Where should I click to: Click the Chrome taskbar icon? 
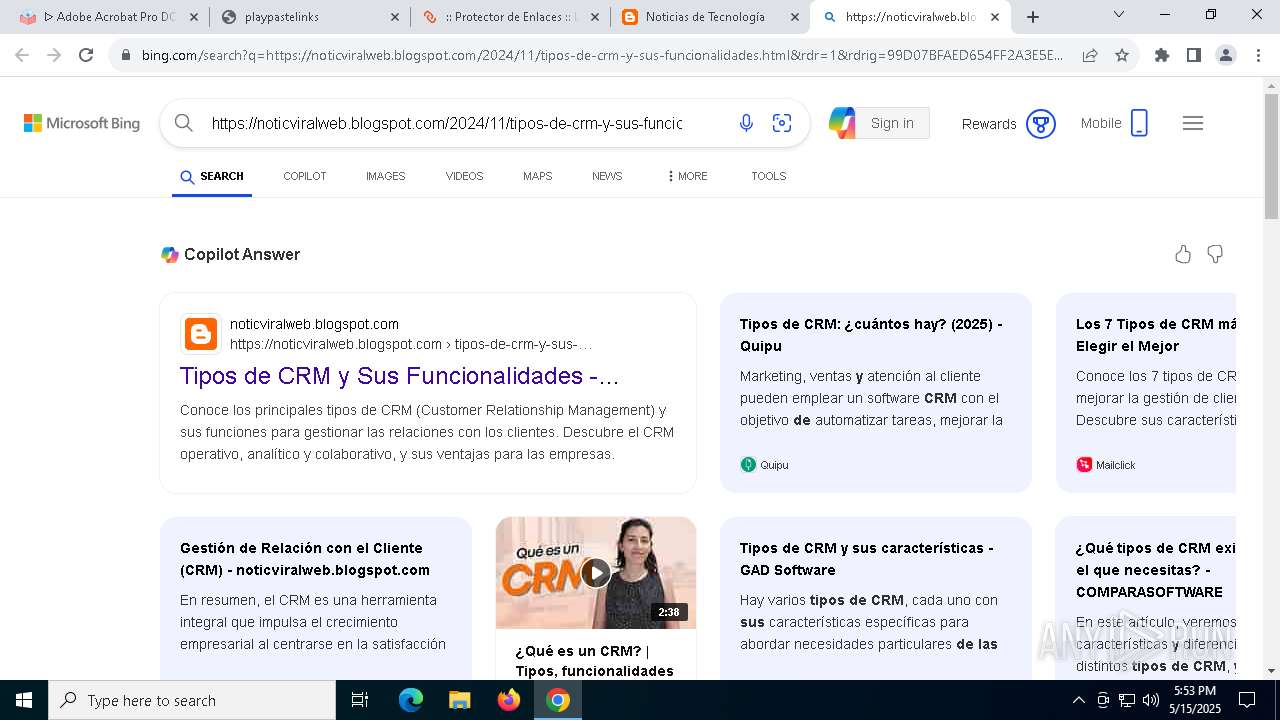pos(558,701)
